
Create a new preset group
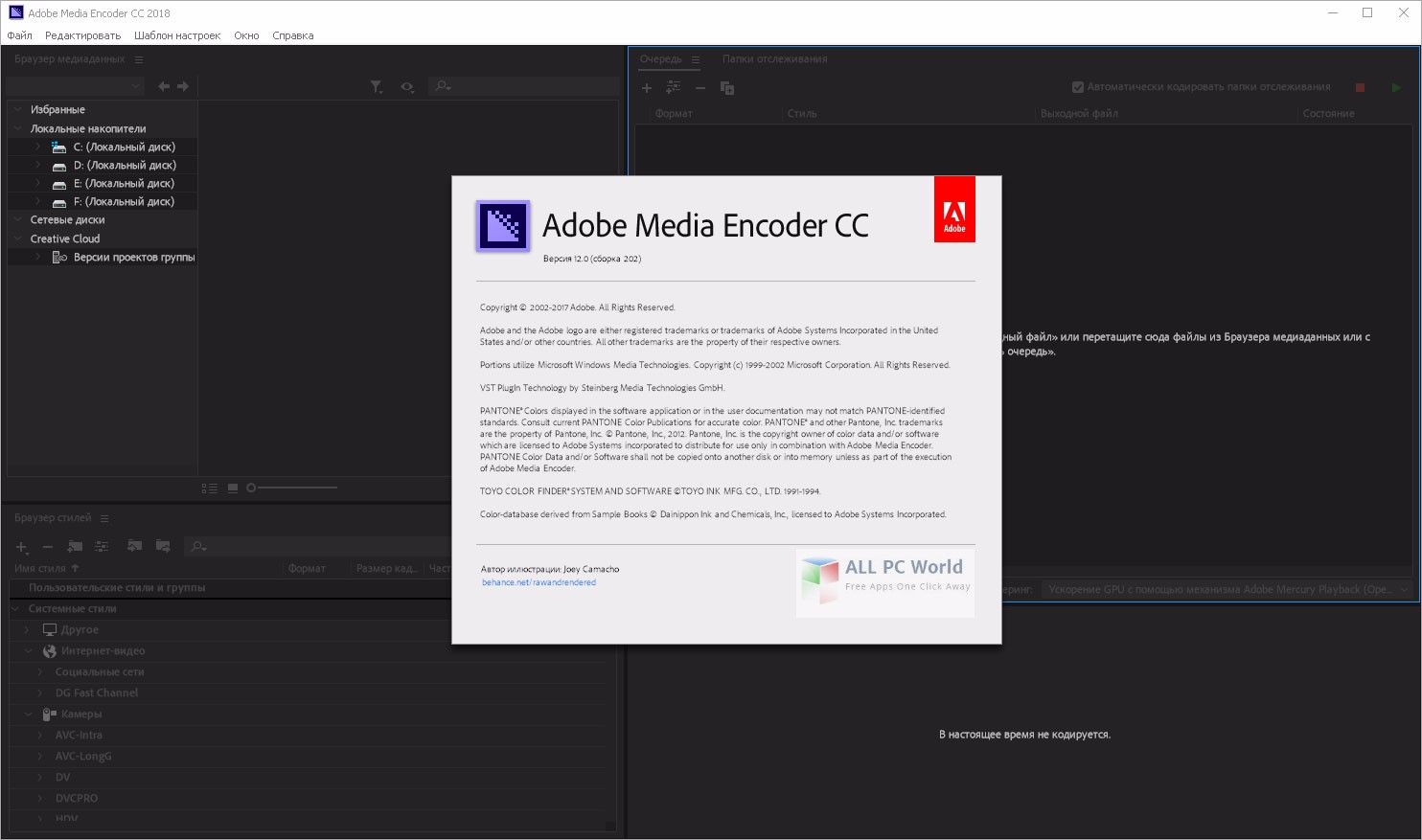(x=75, y=546)
